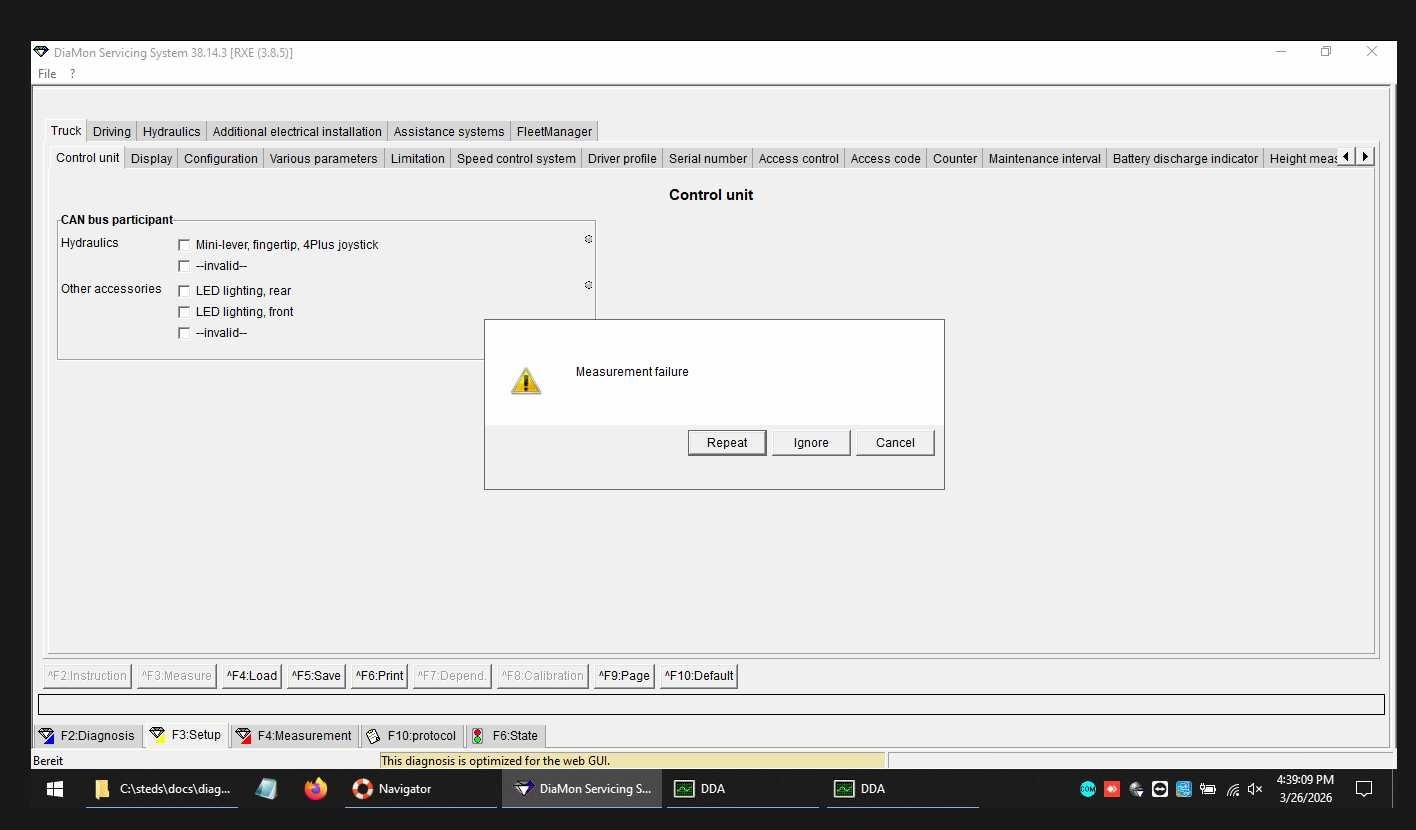
Task: Open the Access control sub-tab
Action: point(799,158)
